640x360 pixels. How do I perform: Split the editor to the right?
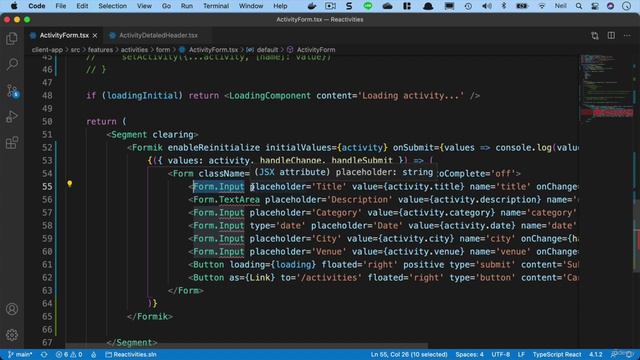[x=611, y=36]
